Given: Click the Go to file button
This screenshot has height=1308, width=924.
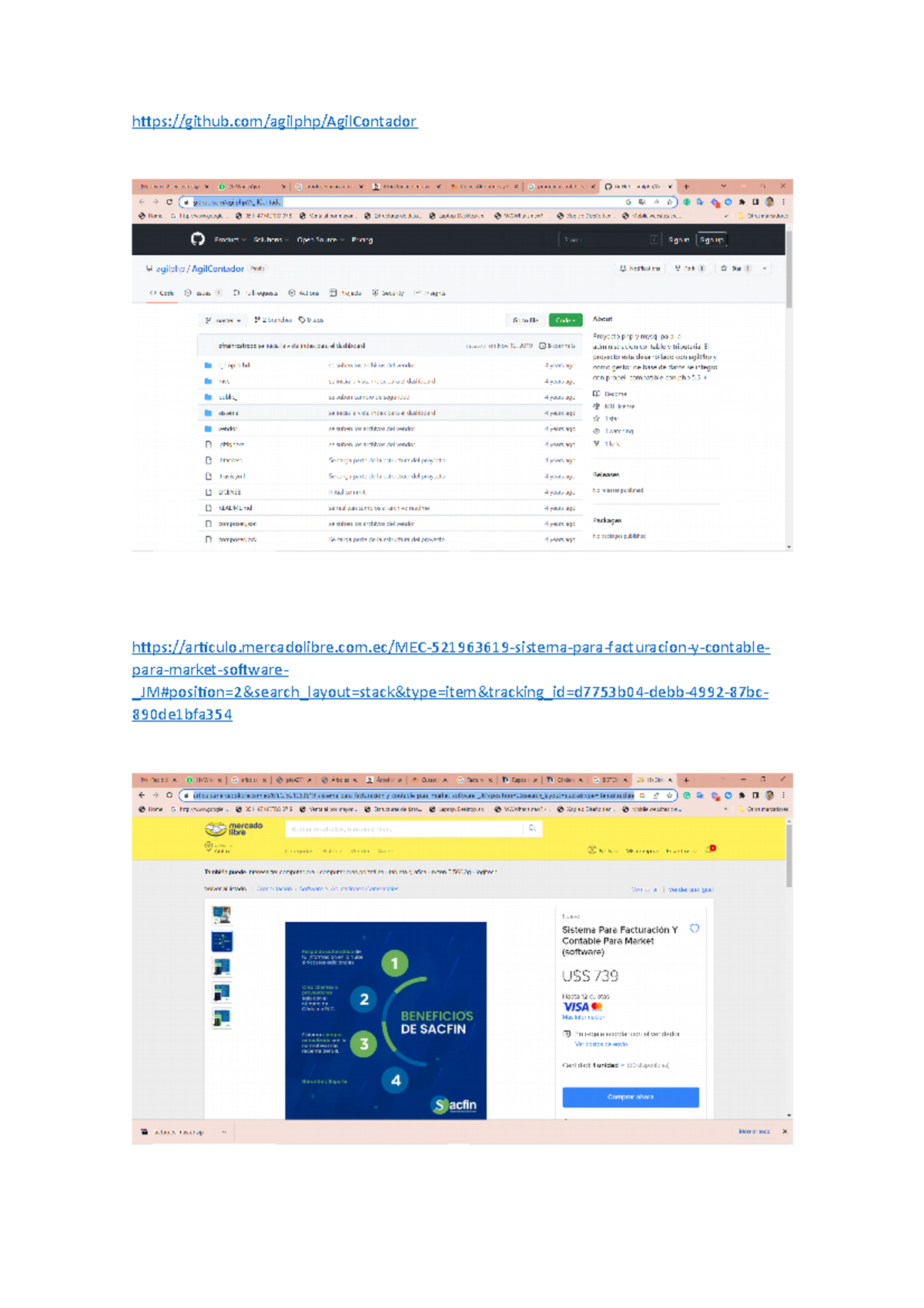Looking at the screenshot, I should point(525,320).
